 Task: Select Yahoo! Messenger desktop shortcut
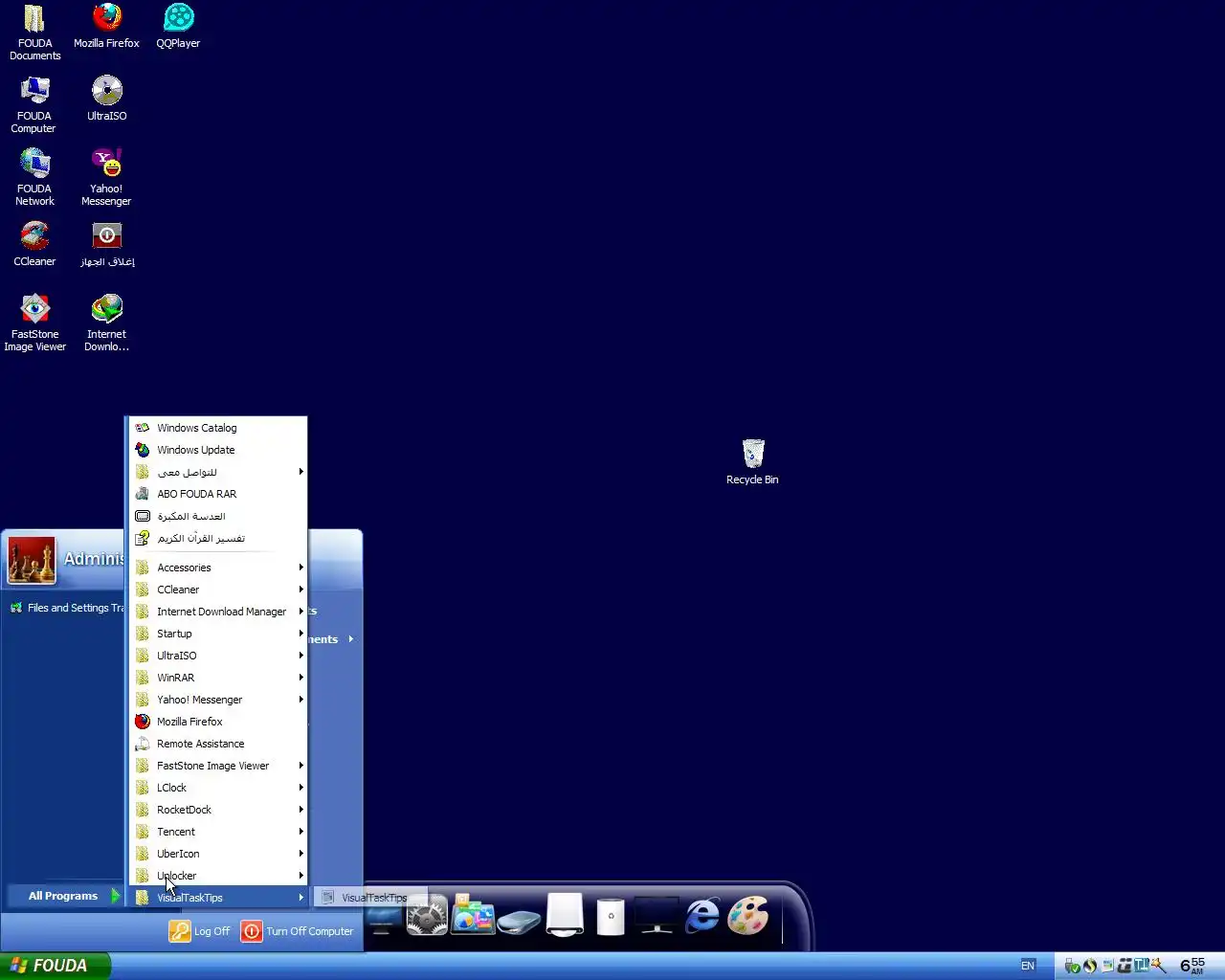pyautogui.click(x=106, y=178)
